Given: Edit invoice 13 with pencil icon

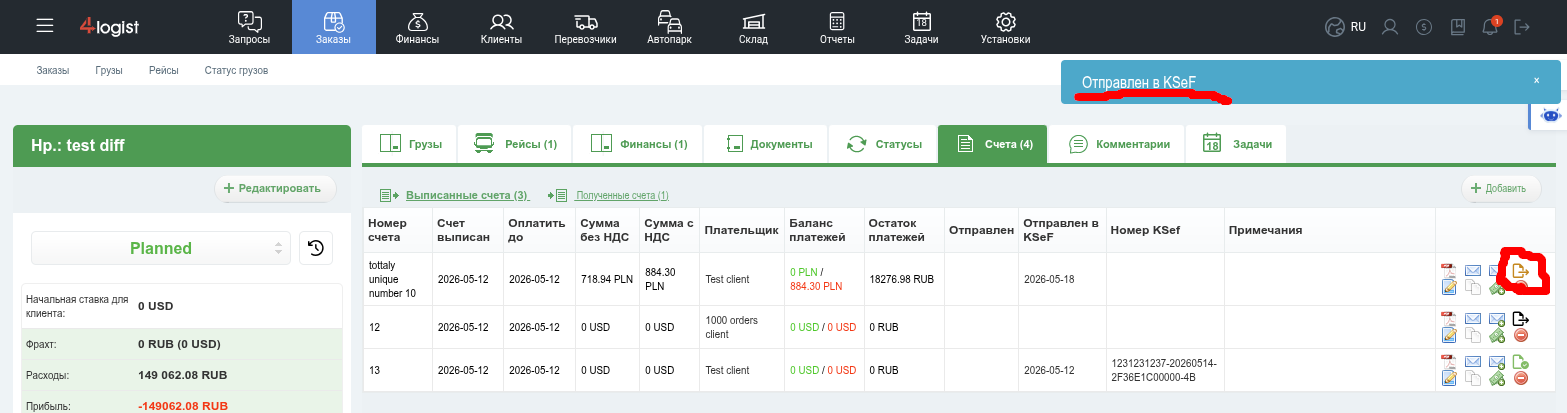Looking at the screenshot, I should coord(1449,378).
